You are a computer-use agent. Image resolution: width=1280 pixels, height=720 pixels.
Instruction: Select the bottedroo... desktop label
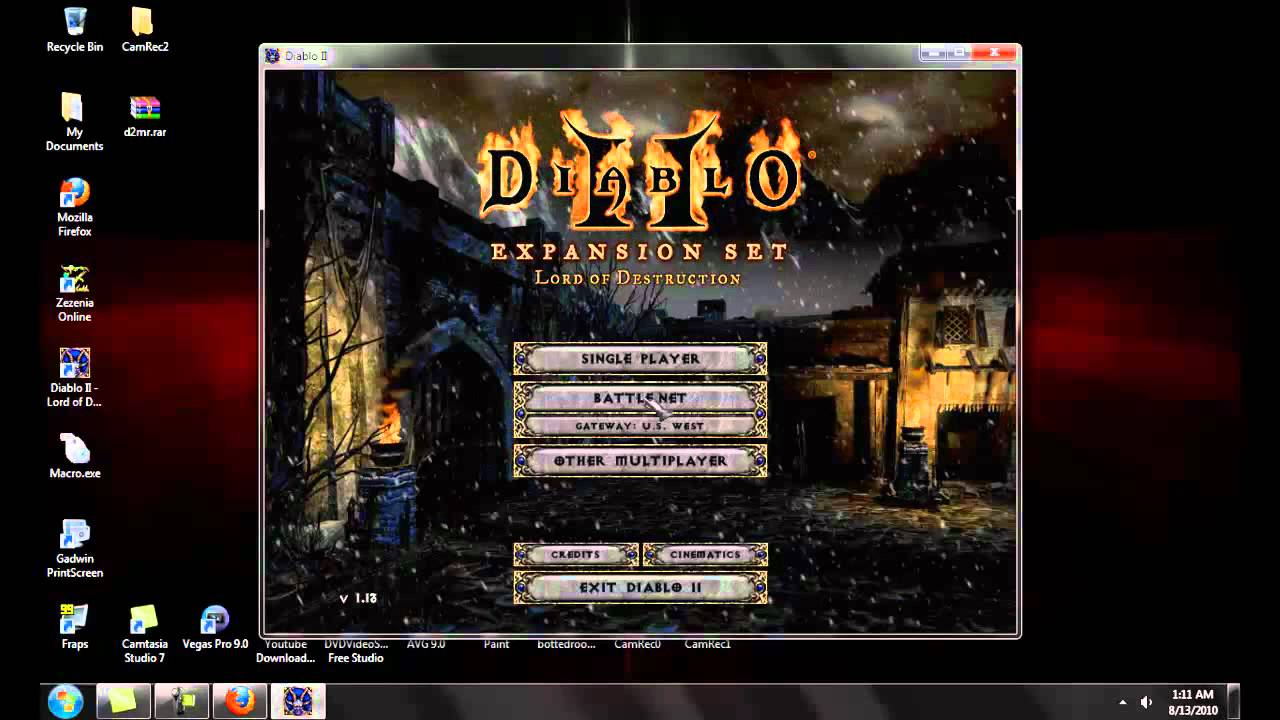[x=566, y=644]
